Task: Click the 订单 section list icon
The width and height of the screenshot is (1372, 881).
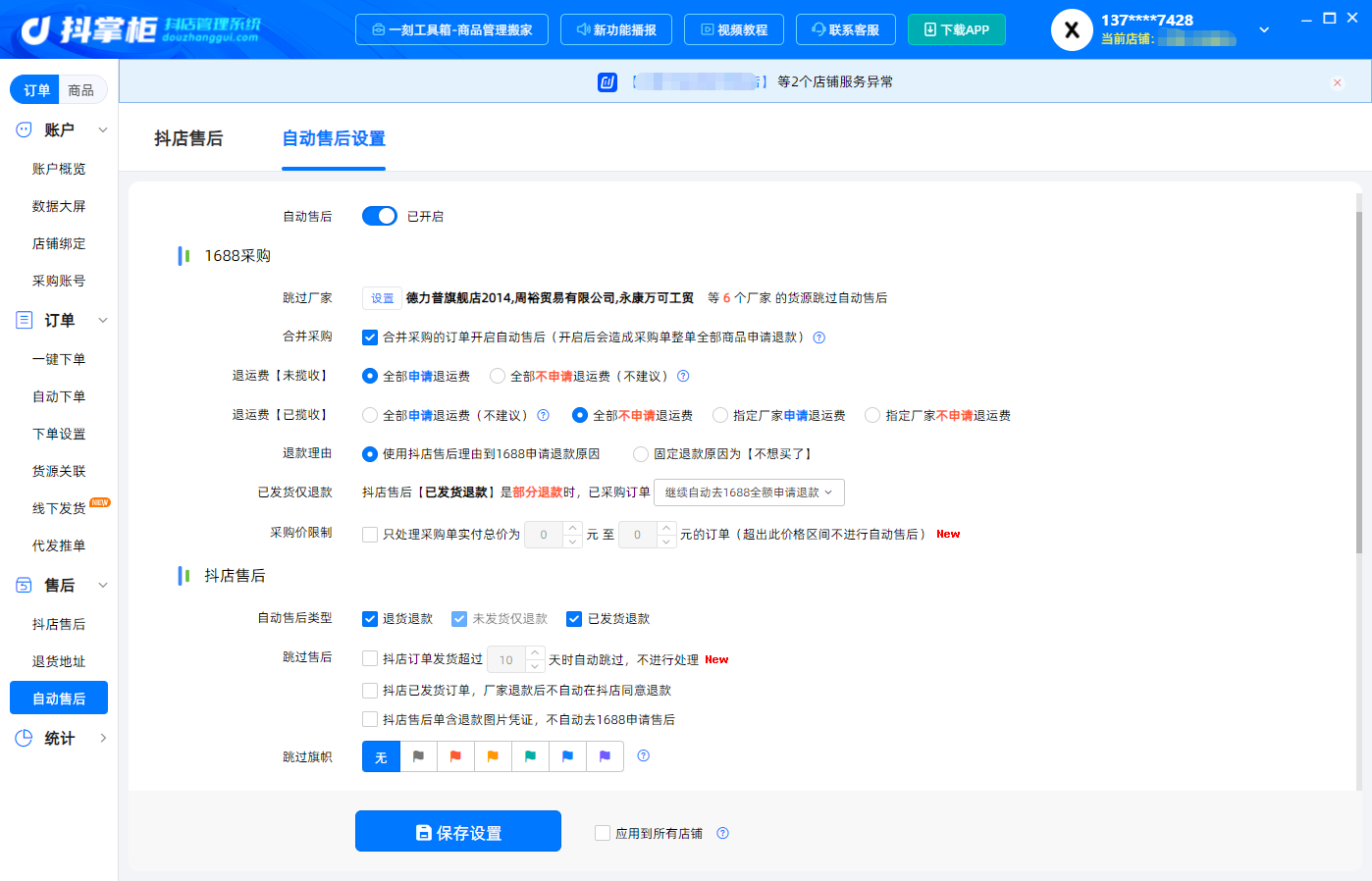Action: point(24,320)
